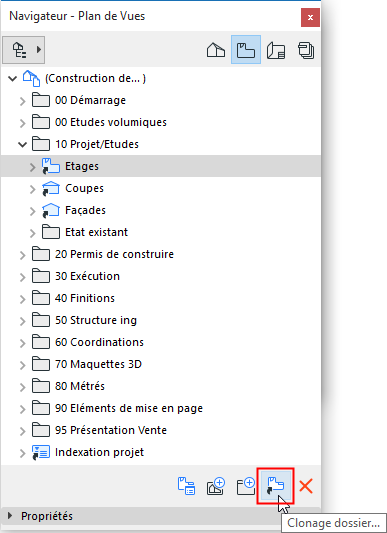Click the red X delete button

[306, 486]
